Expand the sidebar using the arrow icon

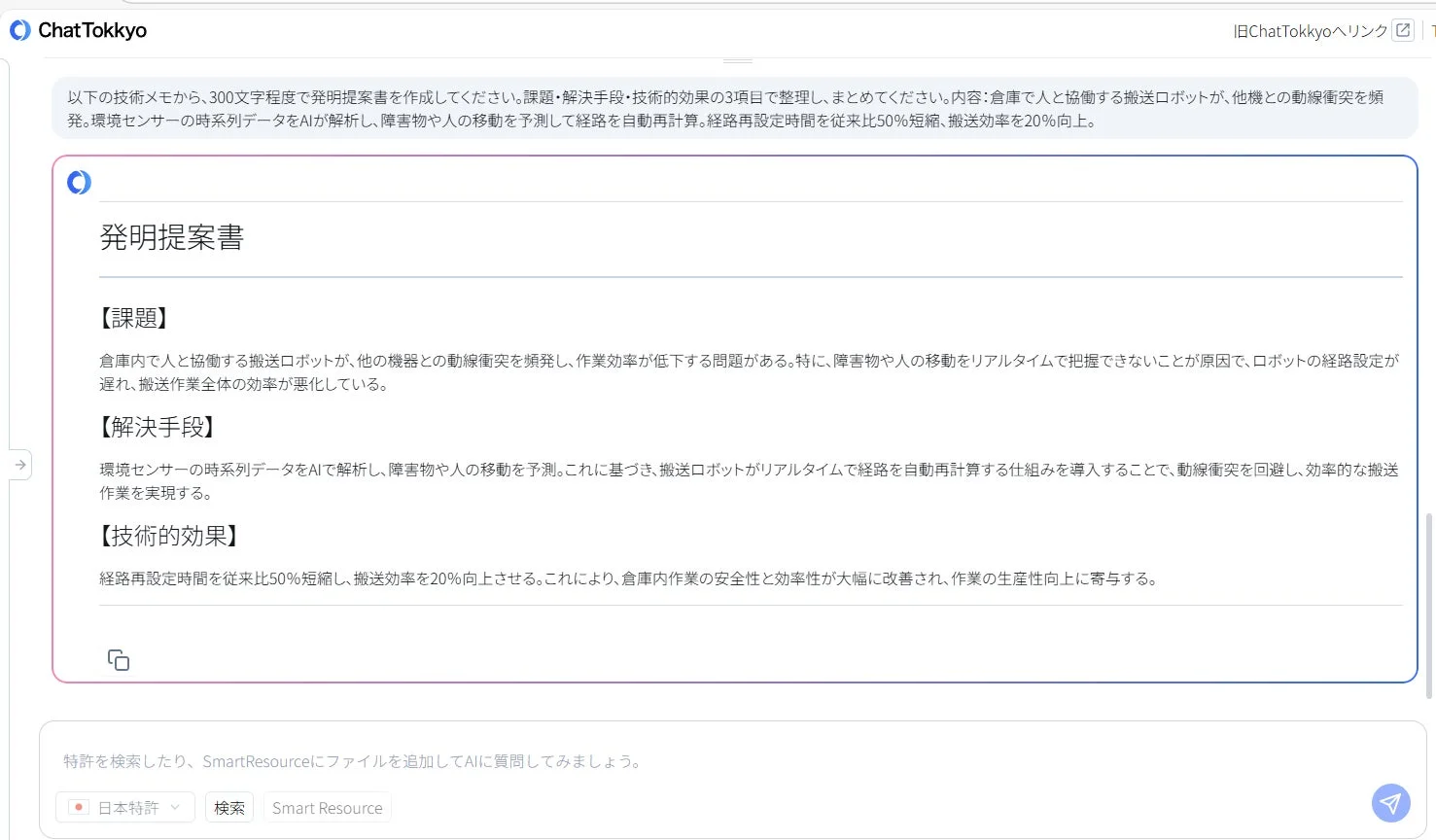click(20, 464)
